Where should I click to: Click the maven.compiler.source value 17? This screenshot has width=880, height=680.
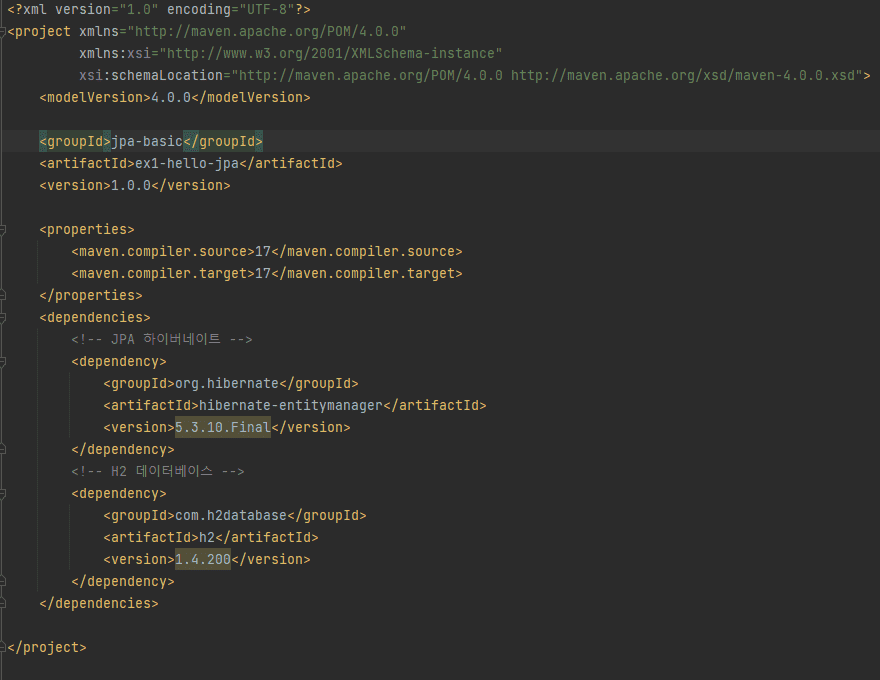(263, 251)
